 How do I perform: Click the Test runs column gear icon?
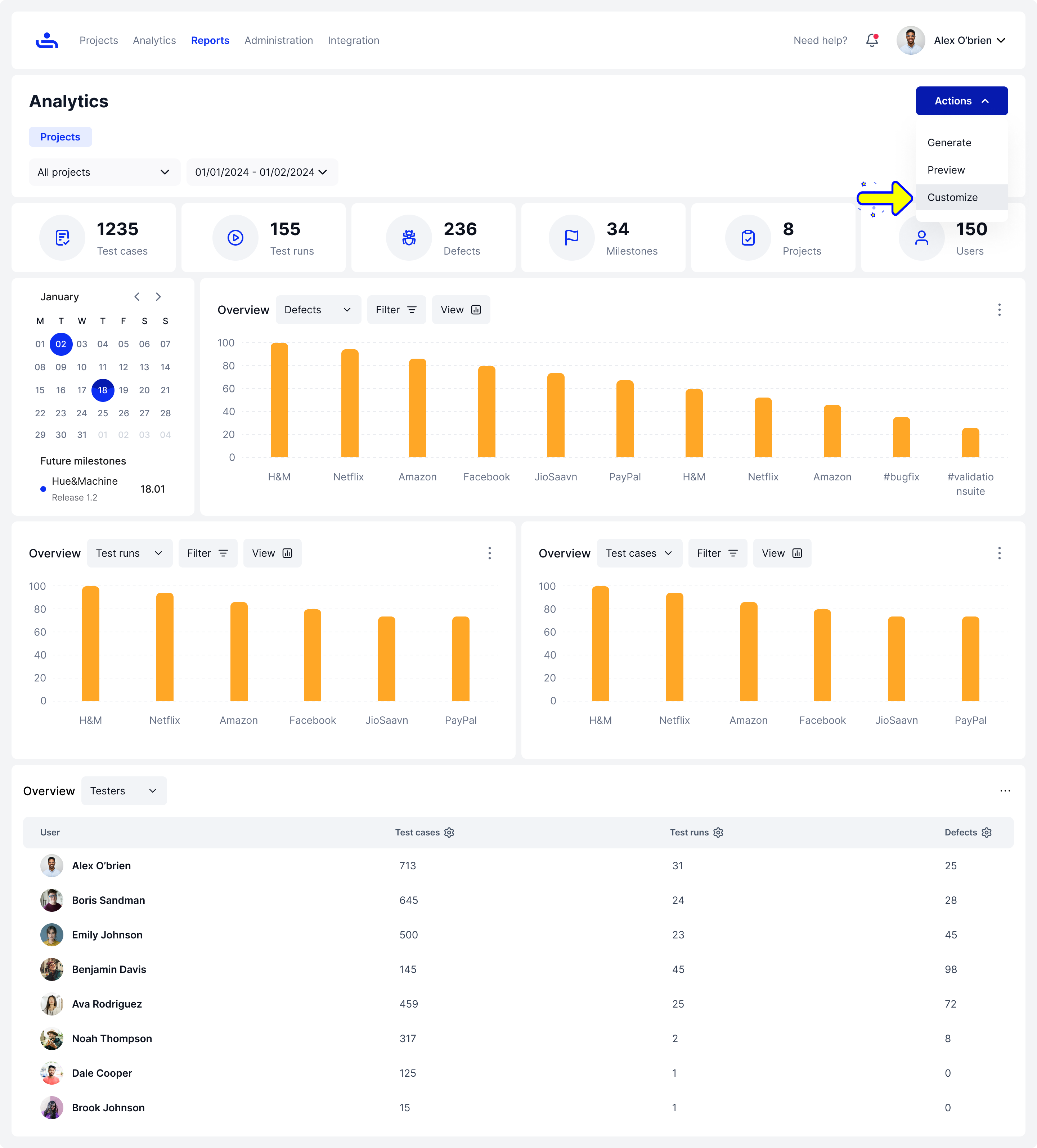pyautogui.click(x=718, y=833)
